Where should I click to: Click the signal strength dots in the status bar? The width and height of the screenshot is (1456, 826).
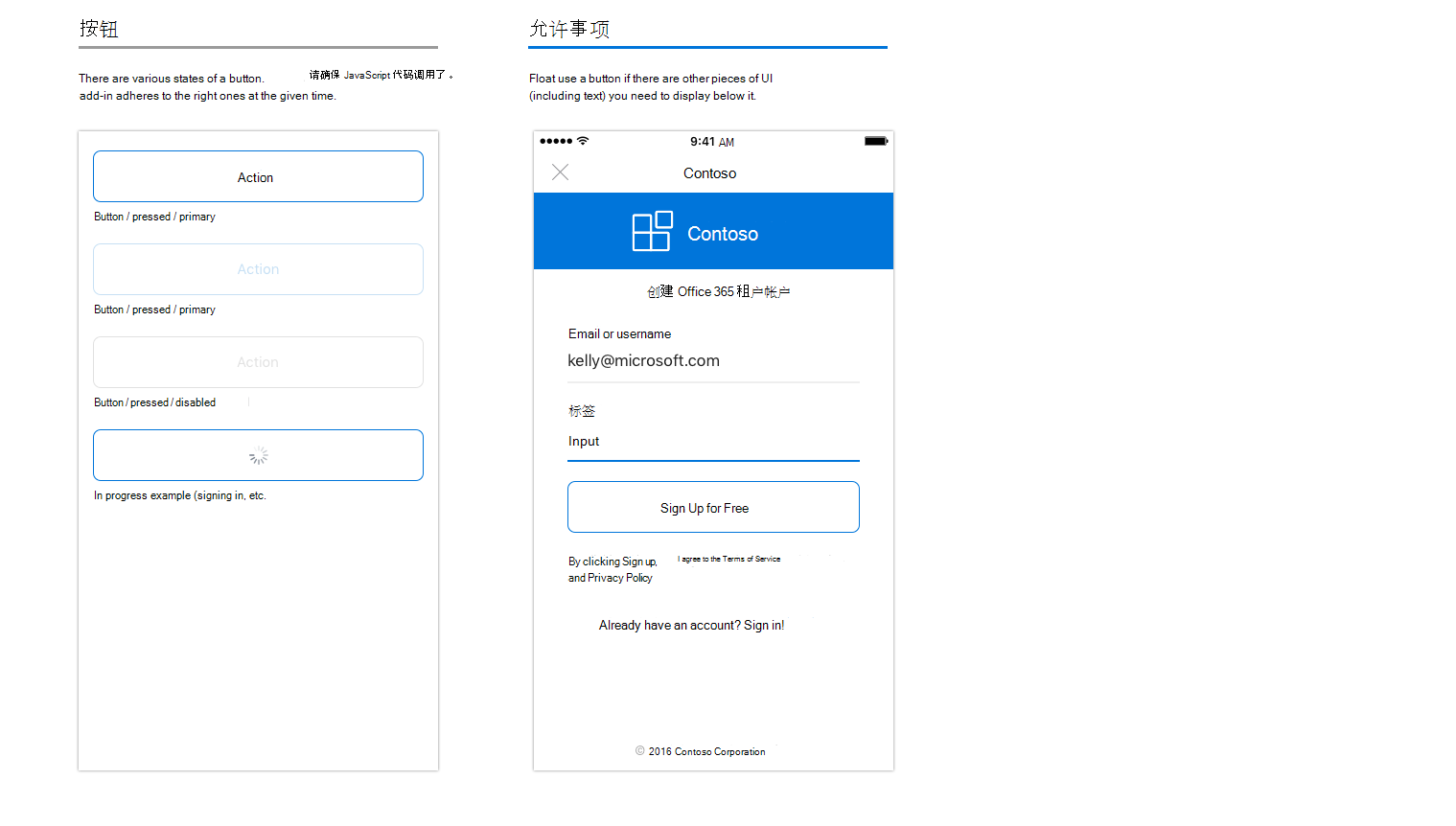(556, 141)
